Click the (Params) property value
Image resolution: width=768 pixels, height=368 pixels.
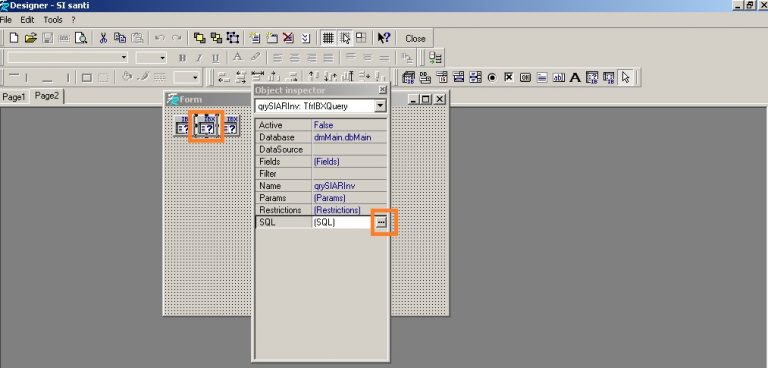[x=349, y=198]
